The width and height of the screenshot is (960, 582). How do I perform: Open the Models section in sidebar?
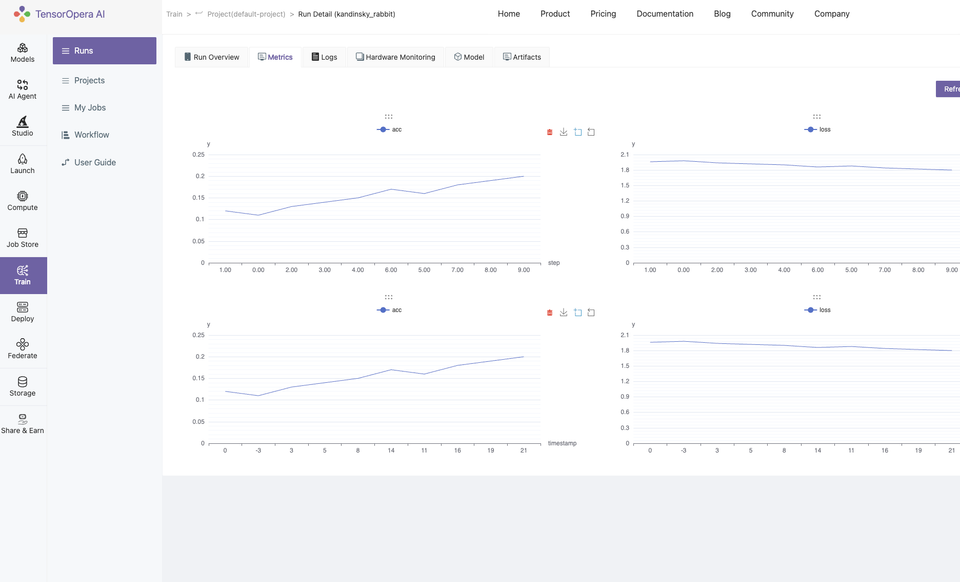pos(22,53)
